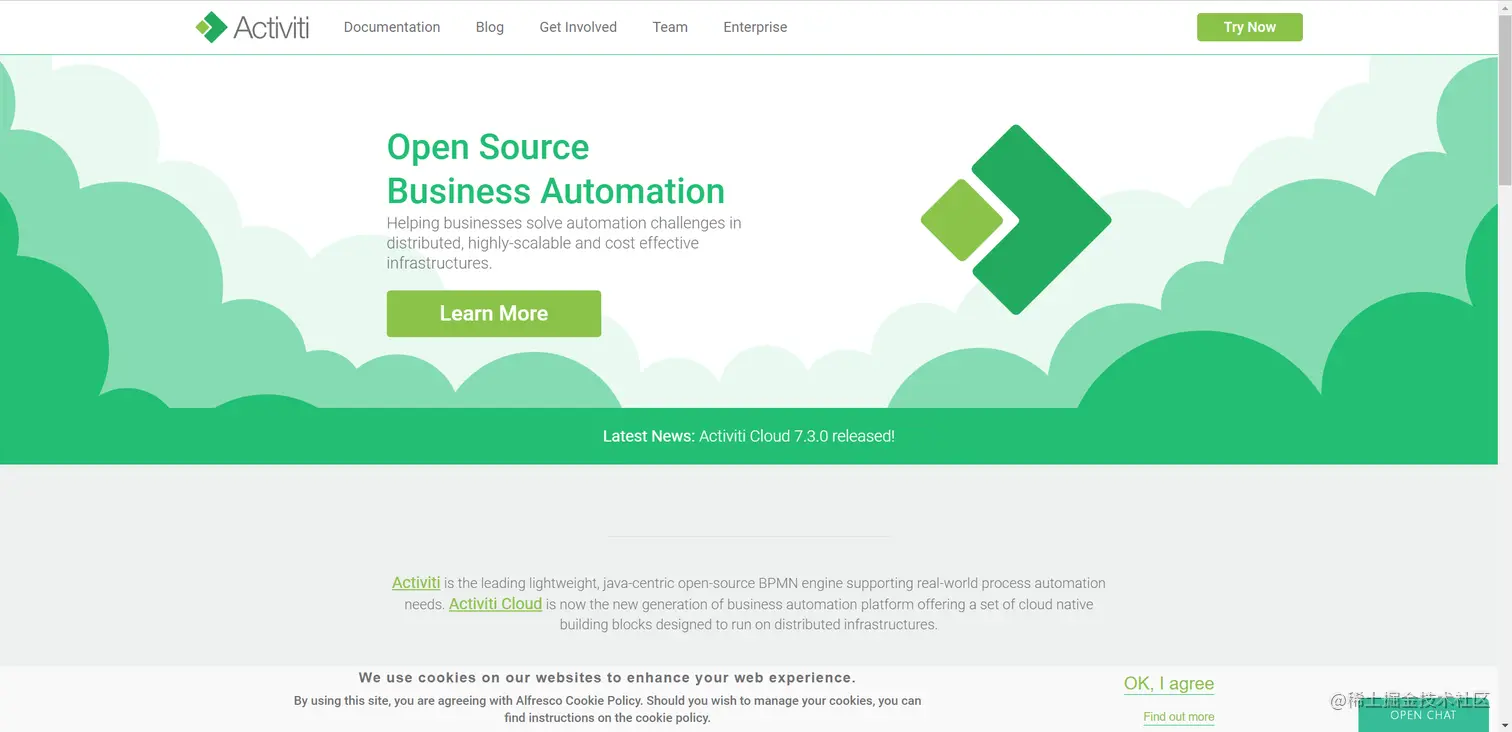Click the large Activiti diamond hero graphic
The image size is (1512, 732).
(x=1016, y=220)
